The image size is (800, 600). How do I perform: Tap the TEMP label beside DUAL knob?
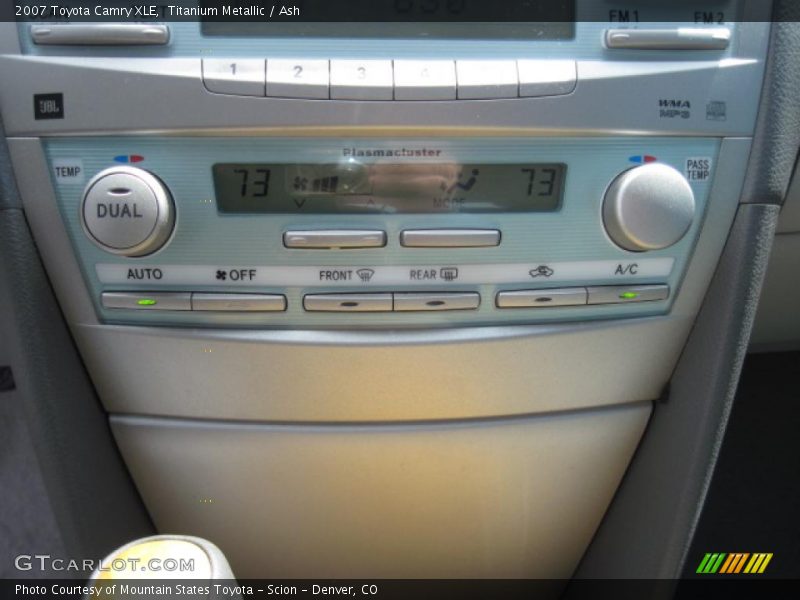(68, 172)
